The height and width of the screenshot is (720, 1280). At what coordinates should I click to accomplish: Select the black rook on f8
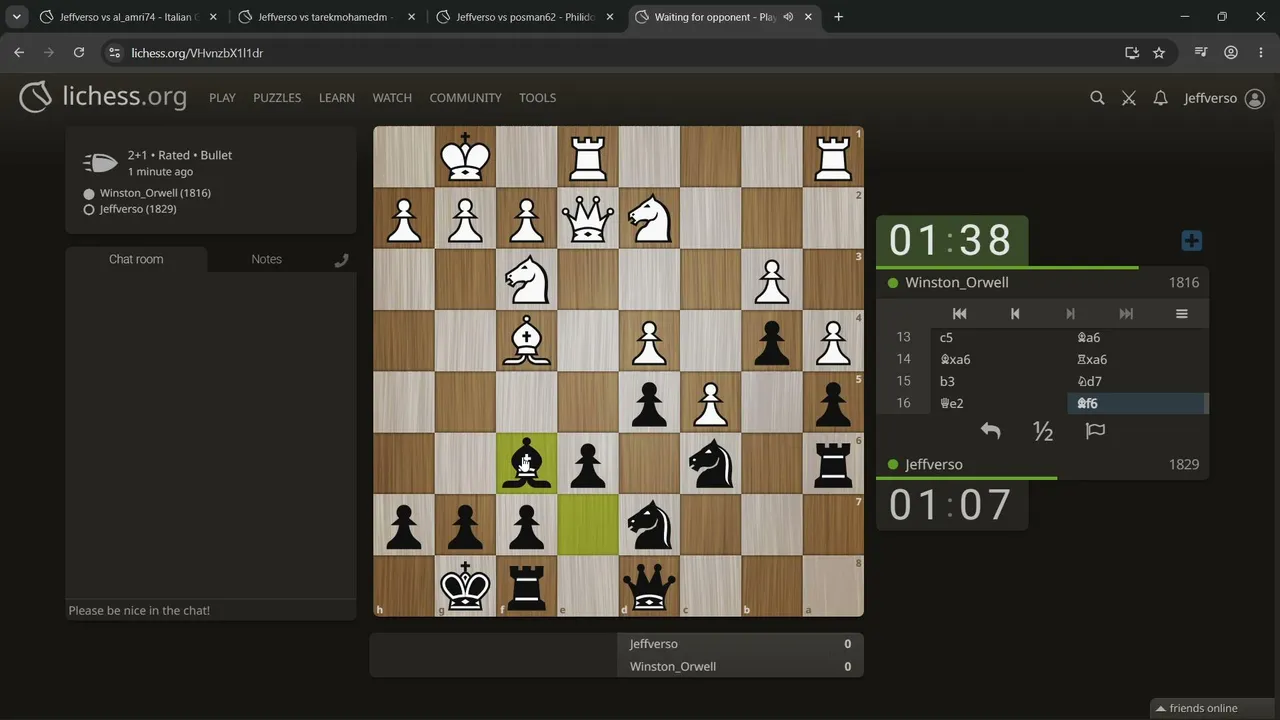pos(526,586)
